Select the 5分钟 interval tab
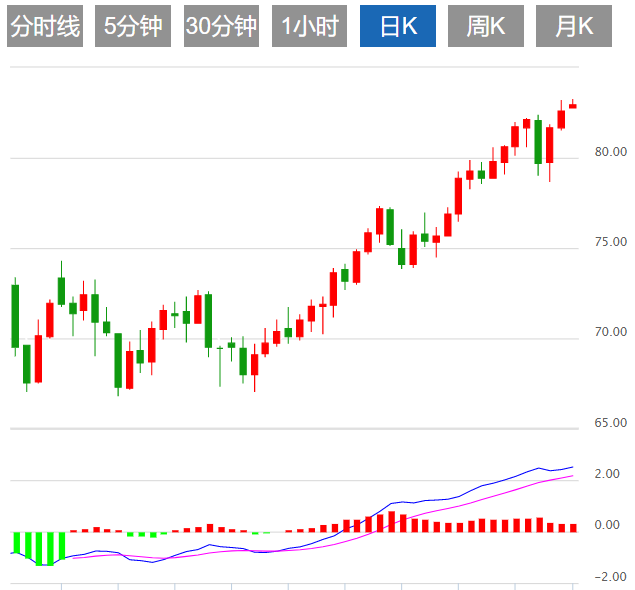 133,26
